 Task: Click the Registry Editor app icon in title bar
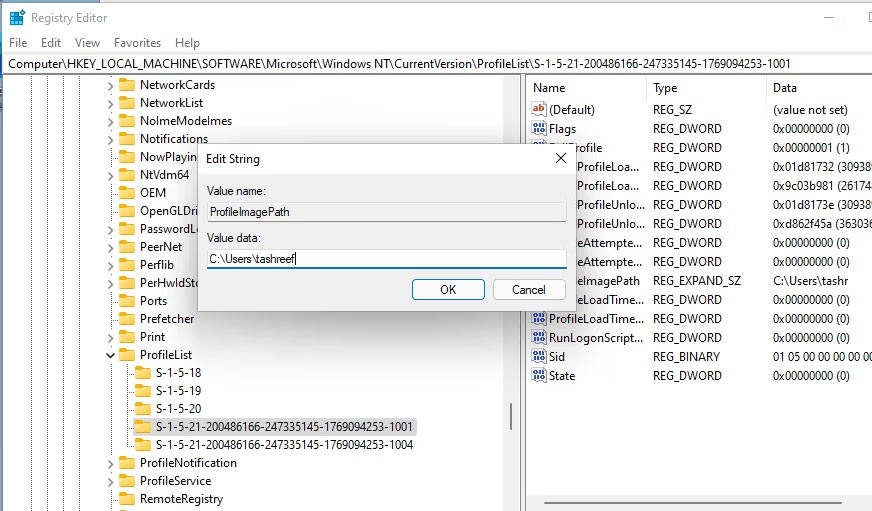pyautogui.click(x=17, y=18)
